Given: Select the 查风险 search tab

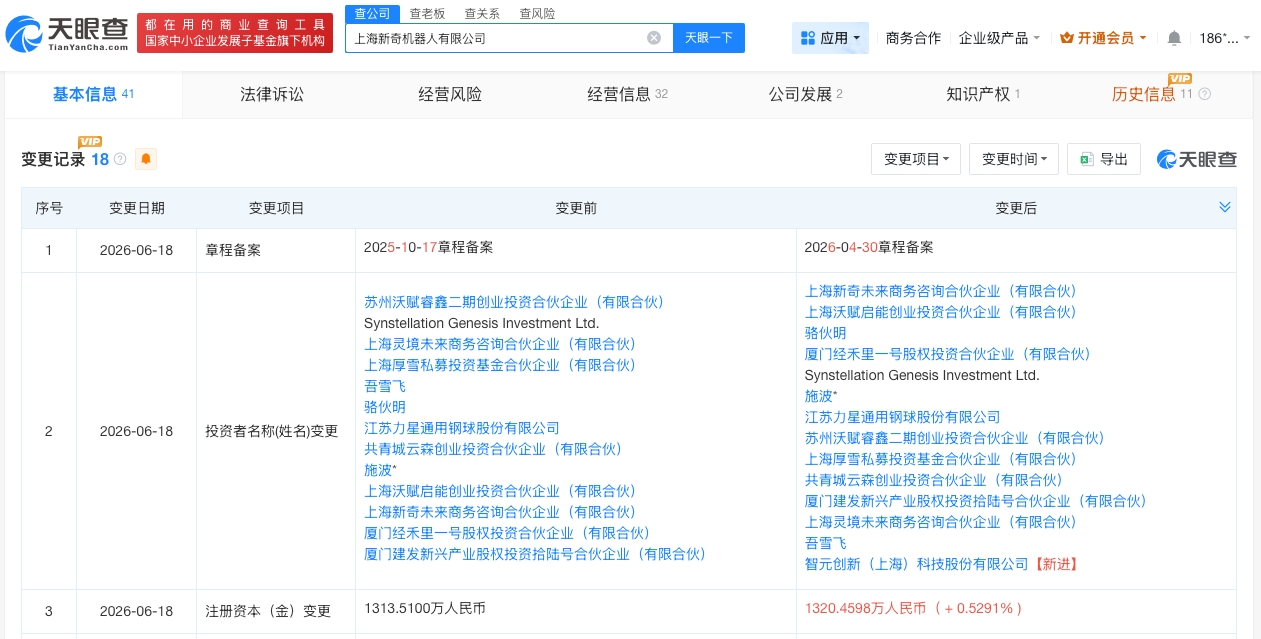Looking at the screenshot, I should 537,13.
